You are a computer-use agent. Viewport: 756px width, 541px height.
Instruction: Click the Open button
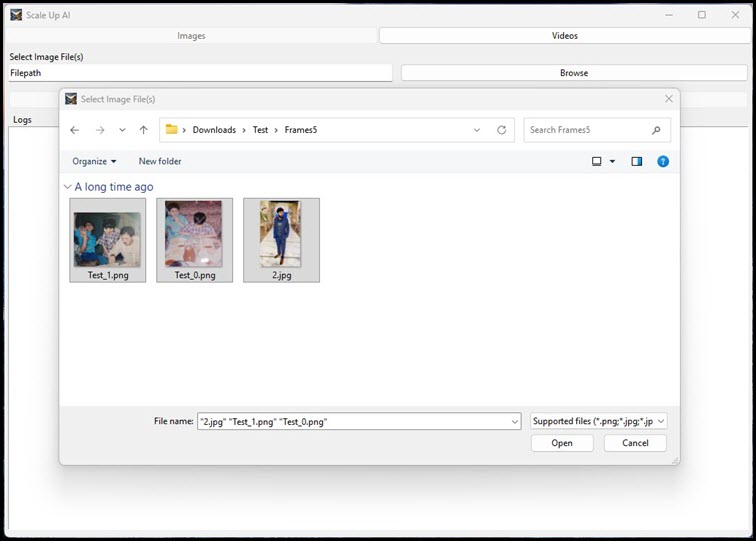coord(562,443)
